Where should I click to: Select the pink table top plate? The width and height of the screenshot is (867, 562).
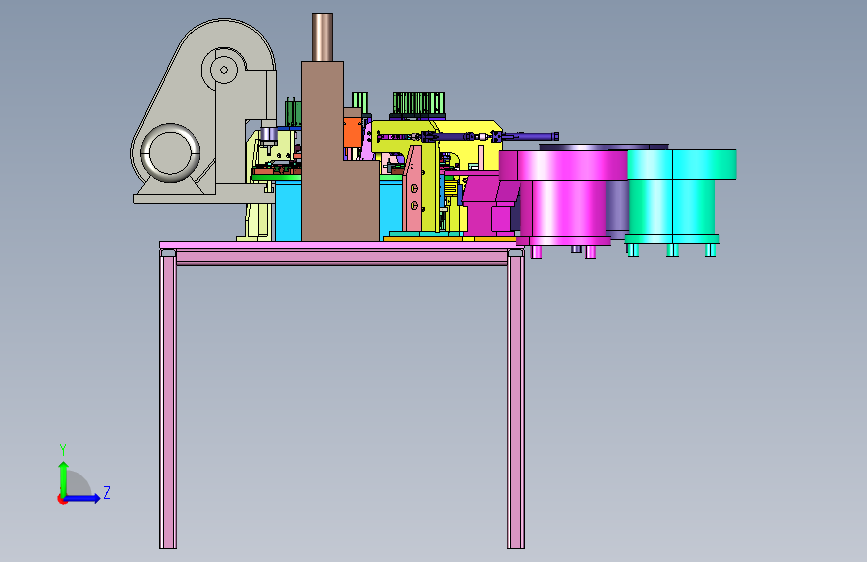pos(341,245)
